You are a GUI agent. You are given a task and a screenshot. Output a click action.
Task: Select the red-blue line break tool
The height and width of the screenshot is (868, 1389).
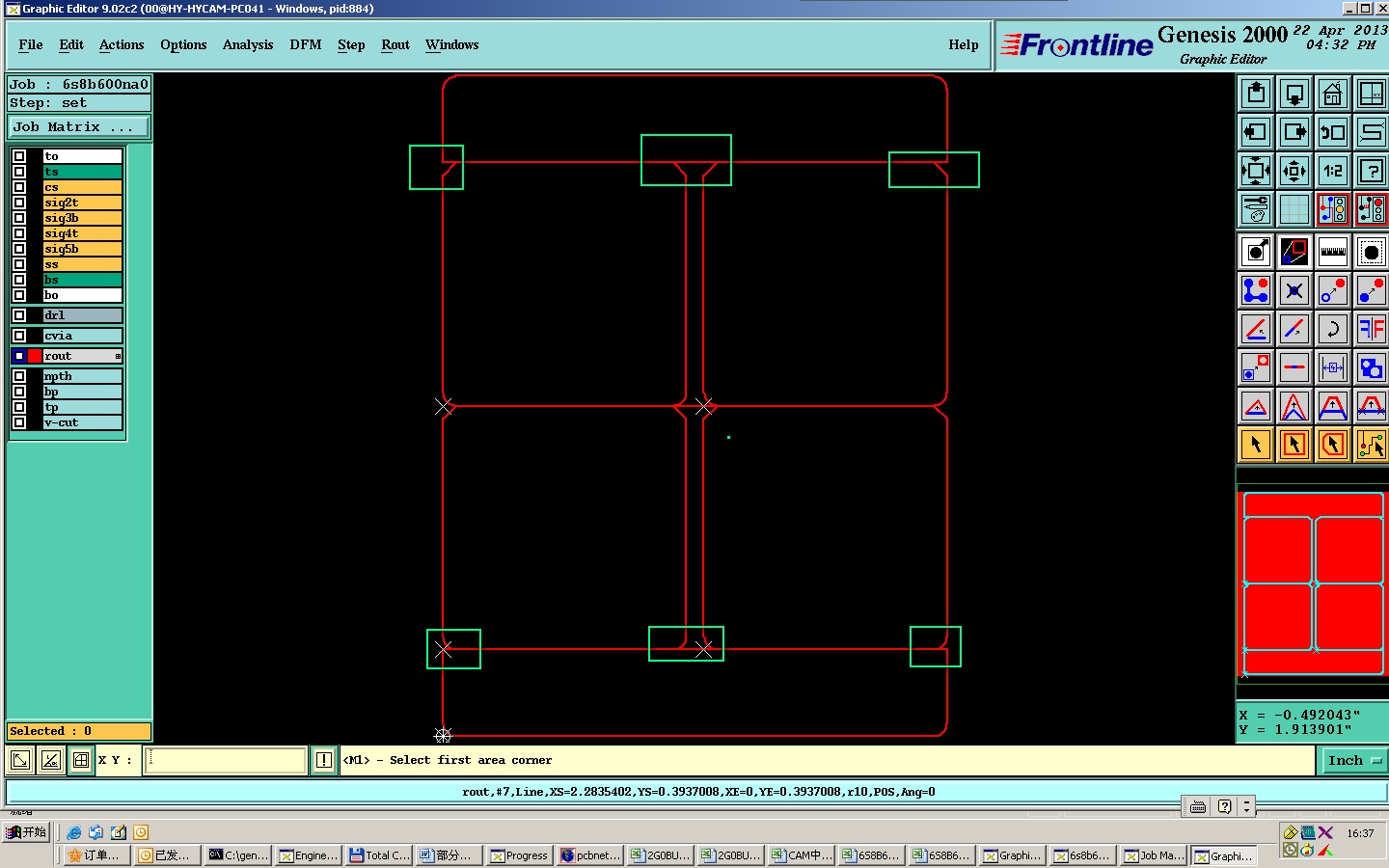click(x=1294, y=367)
